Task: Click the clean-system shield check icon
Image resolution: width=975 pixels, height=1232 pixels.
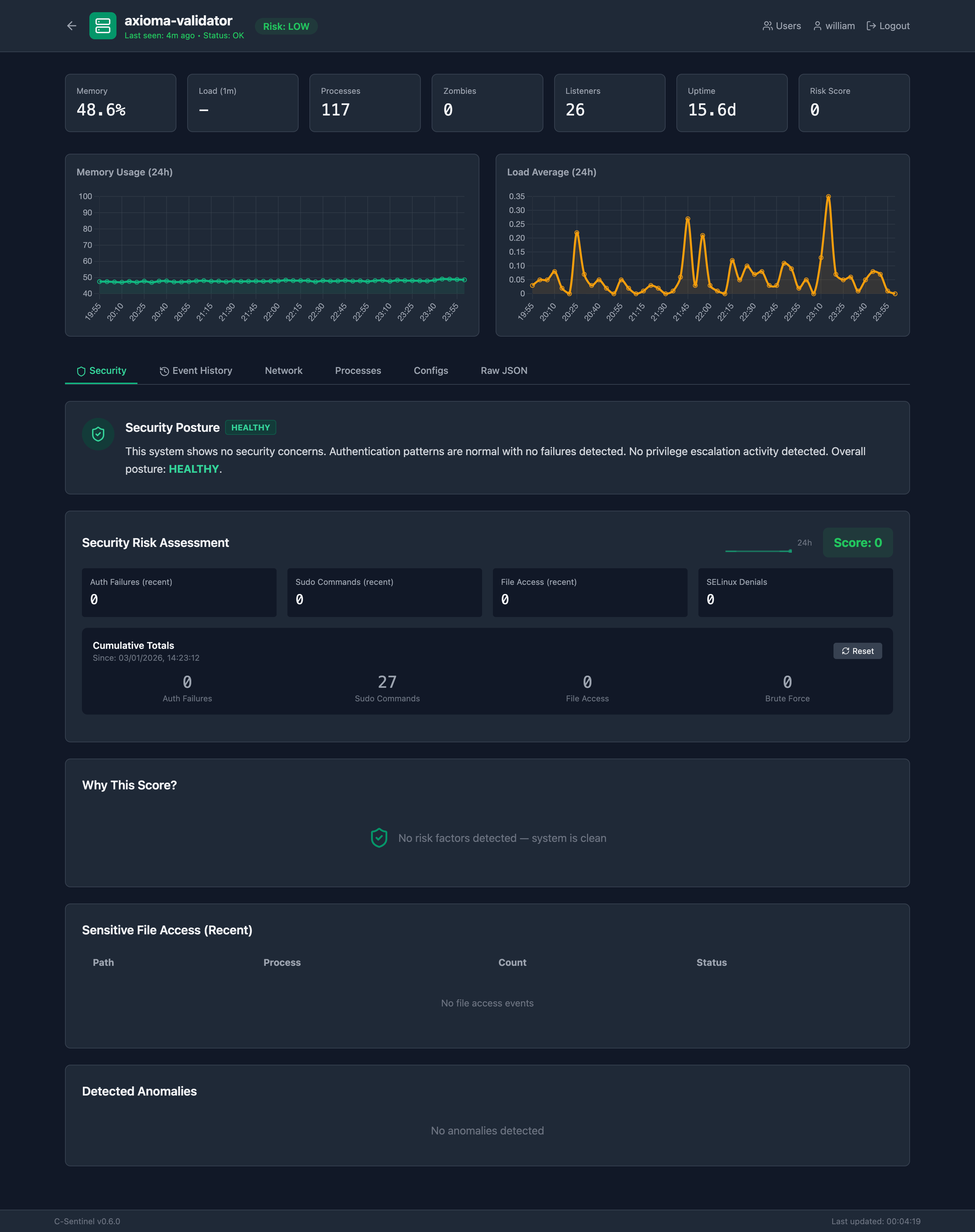Action: 379,838
